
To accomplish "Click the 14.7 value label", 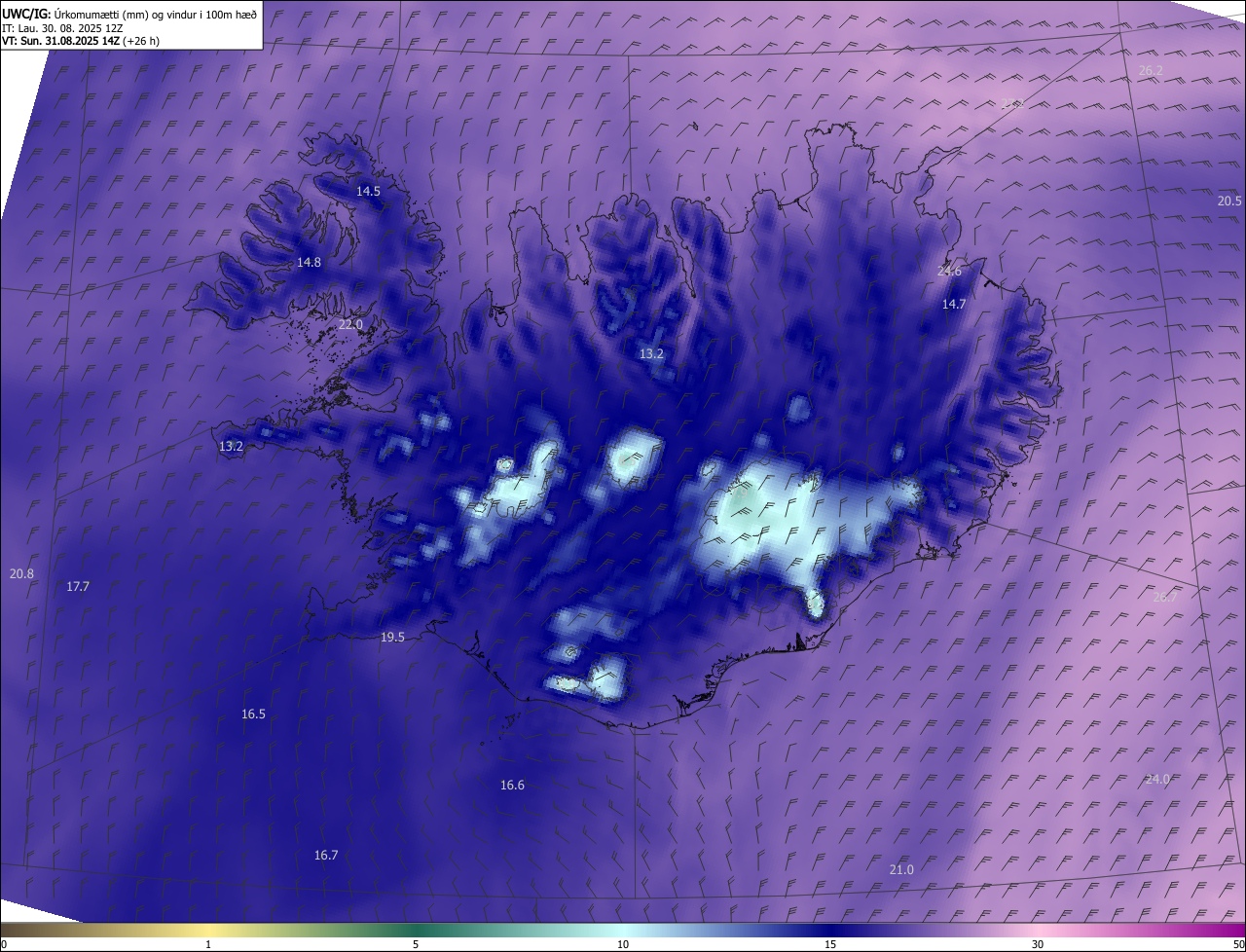I will point(953,305).
